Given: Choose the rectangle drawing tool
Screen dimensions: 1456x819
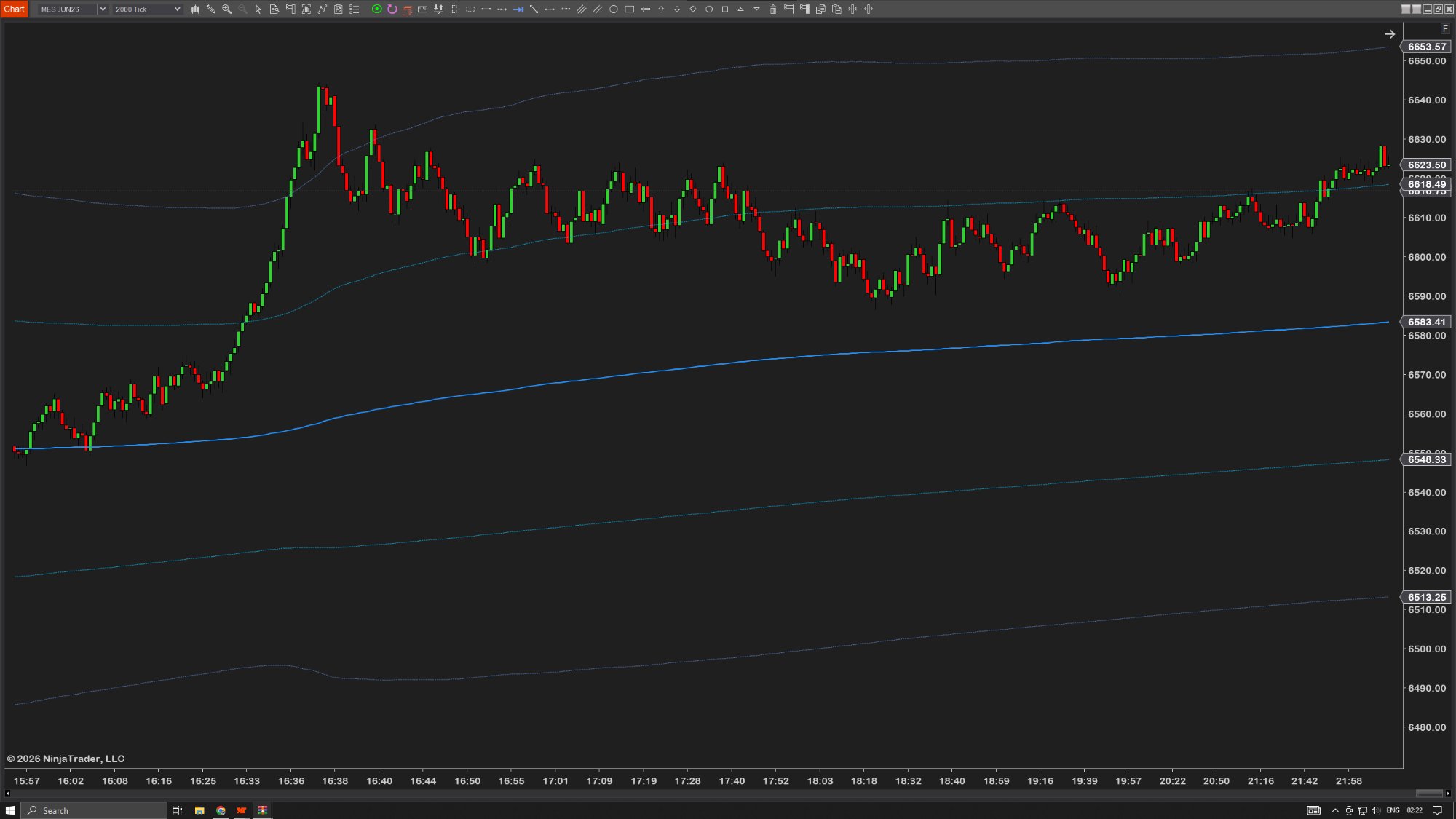Looking at the screenshot, I should click(x=629, y=9).
